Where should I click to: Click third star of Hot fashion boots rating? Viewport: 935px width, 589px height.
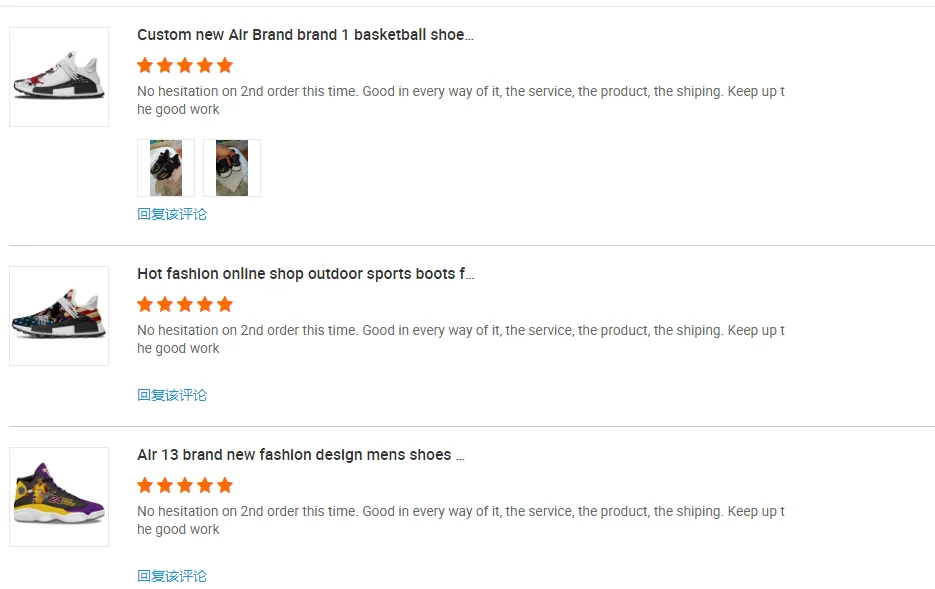pyautogui.click(x=185, y=304)
